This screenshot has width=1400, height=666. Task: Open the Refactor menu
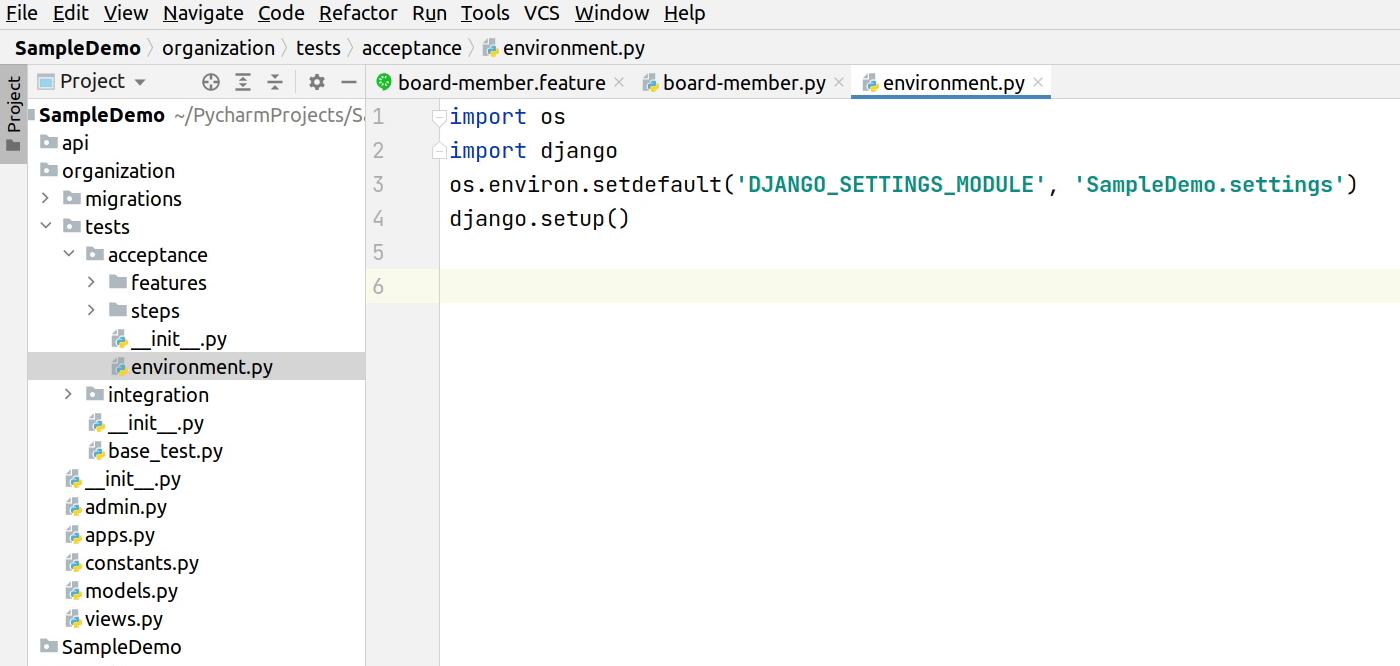pos(357,13)
